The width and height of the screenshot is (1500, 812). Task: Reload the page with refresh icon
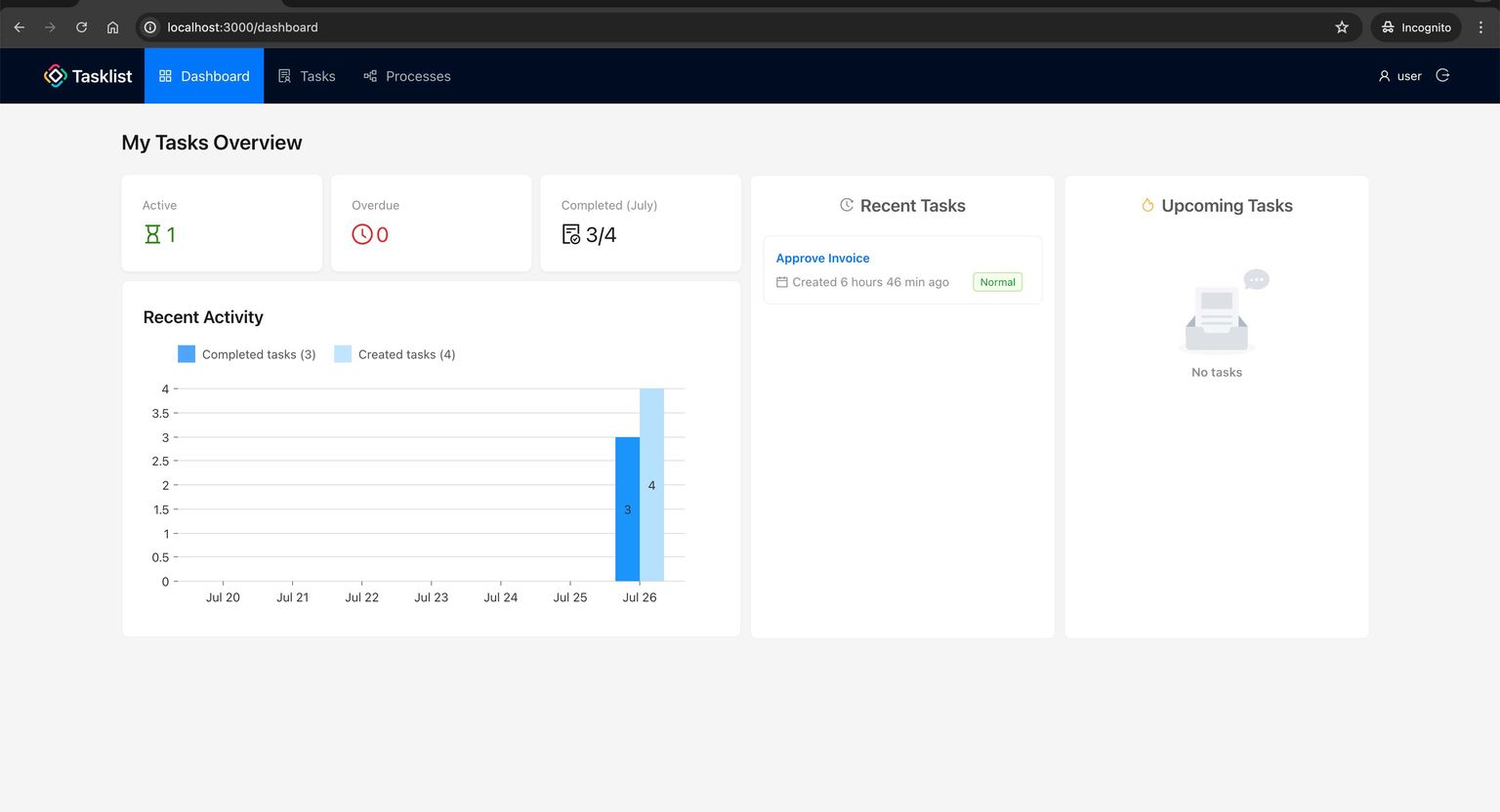81,27
